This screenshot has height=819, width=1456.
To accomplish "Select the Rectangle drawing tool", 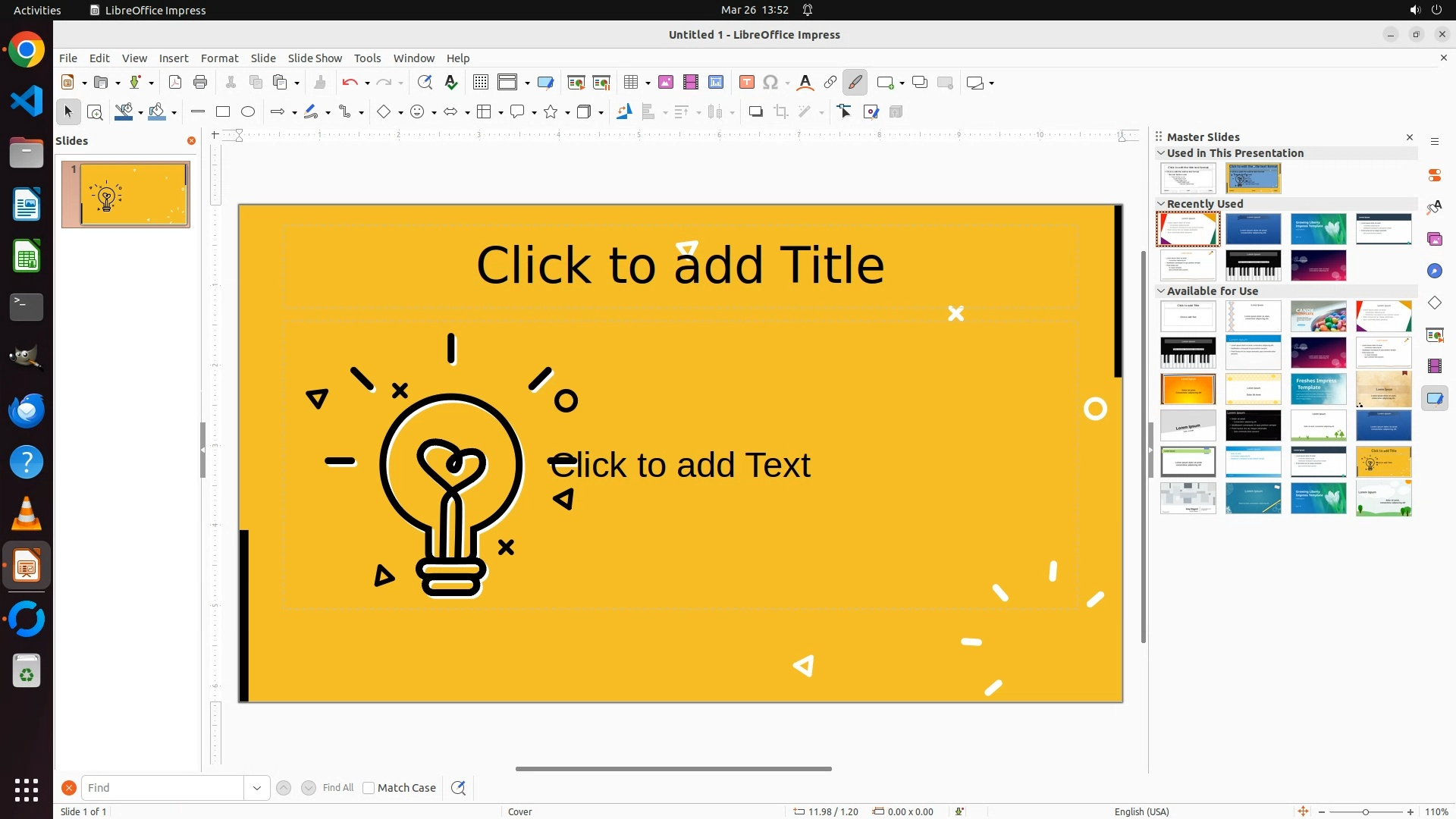I will click(223, 112).
